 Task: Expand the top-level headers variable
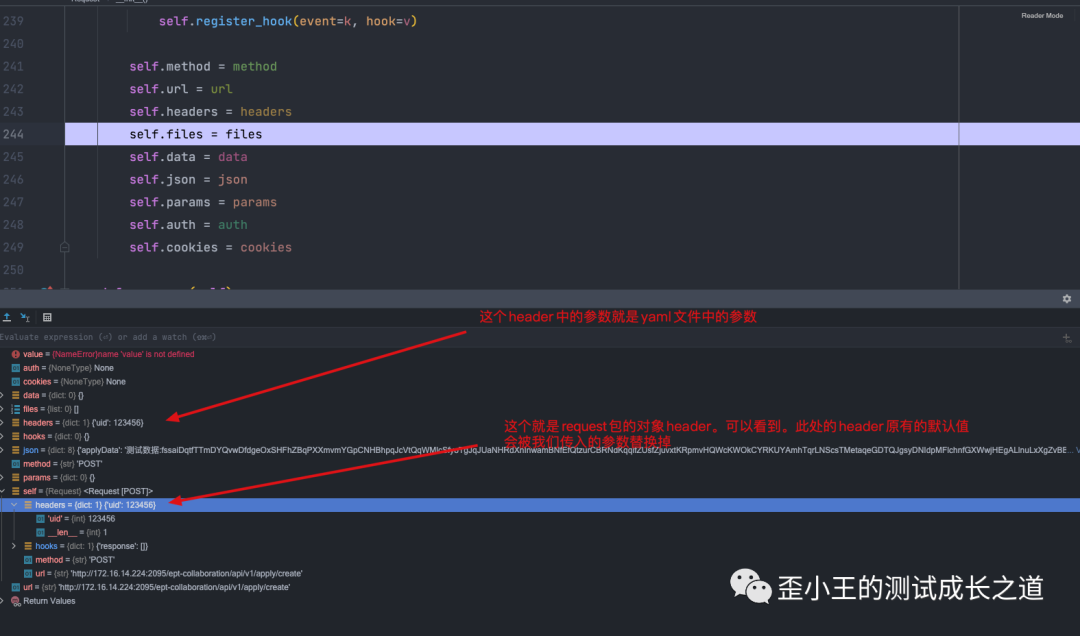[x=3, y=422]
